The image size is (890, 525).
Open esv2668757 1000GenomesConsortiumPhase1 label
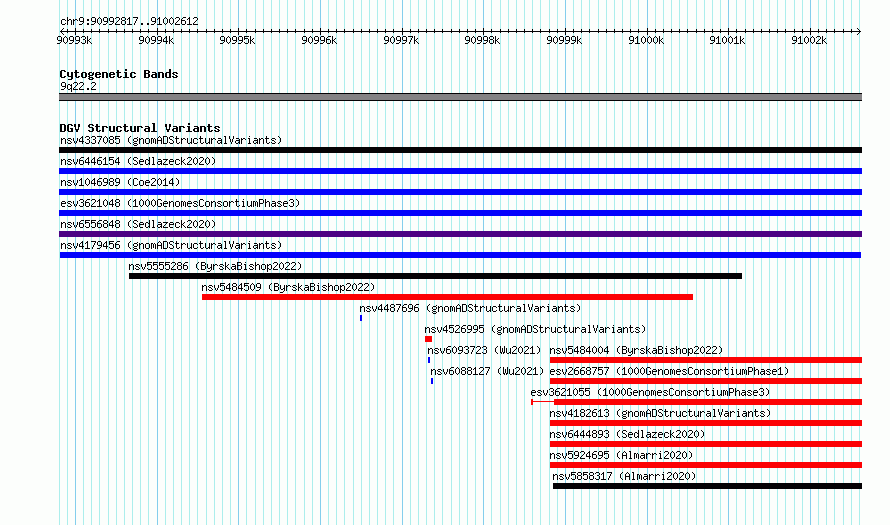[x=669, y=371]
